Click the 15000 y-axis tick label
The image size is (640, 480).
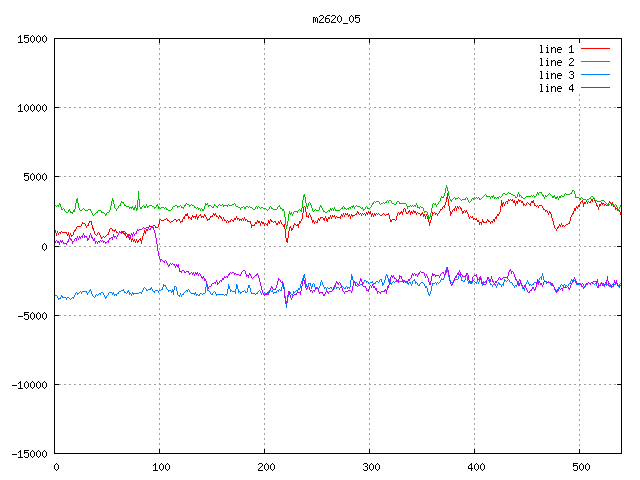31,39
